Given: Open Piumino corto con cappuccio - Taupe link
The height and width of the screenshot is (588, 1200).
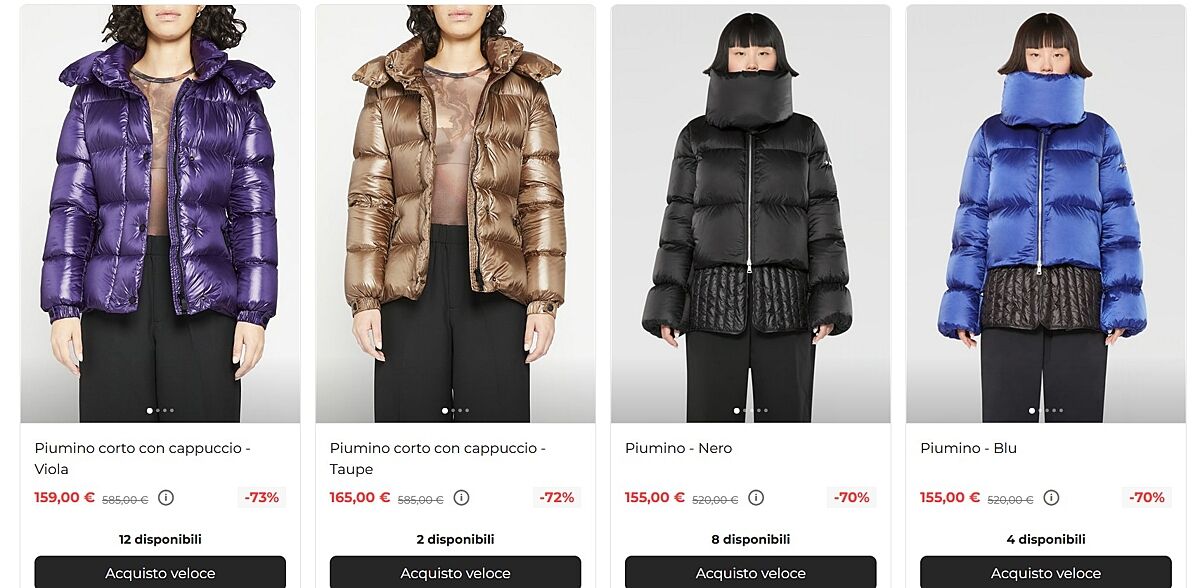Looking at the screenshot, I should [438, 459].
